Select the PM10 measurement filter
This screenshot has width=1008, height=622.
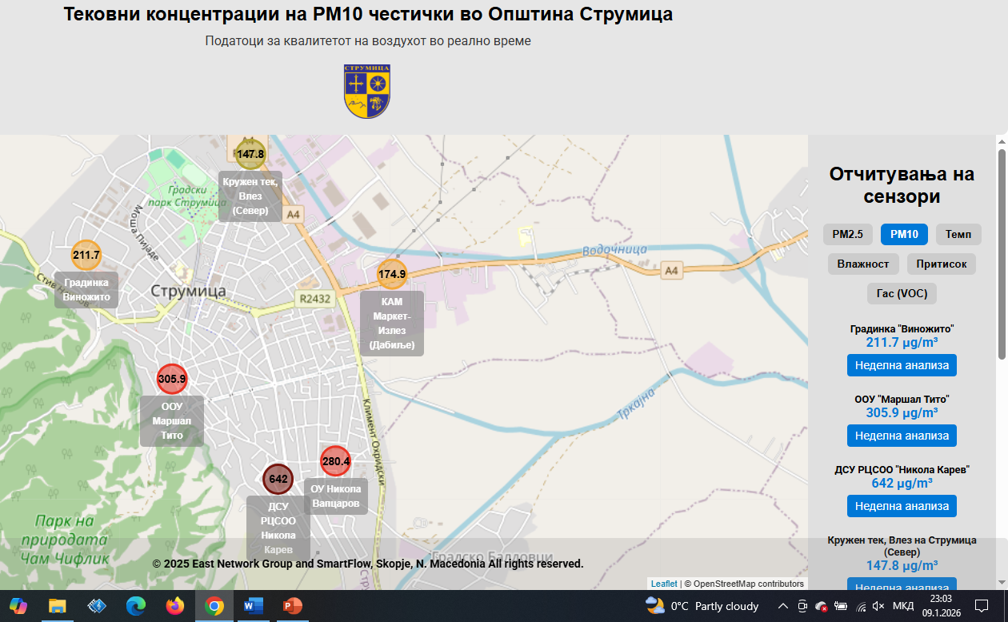[904, 234]
